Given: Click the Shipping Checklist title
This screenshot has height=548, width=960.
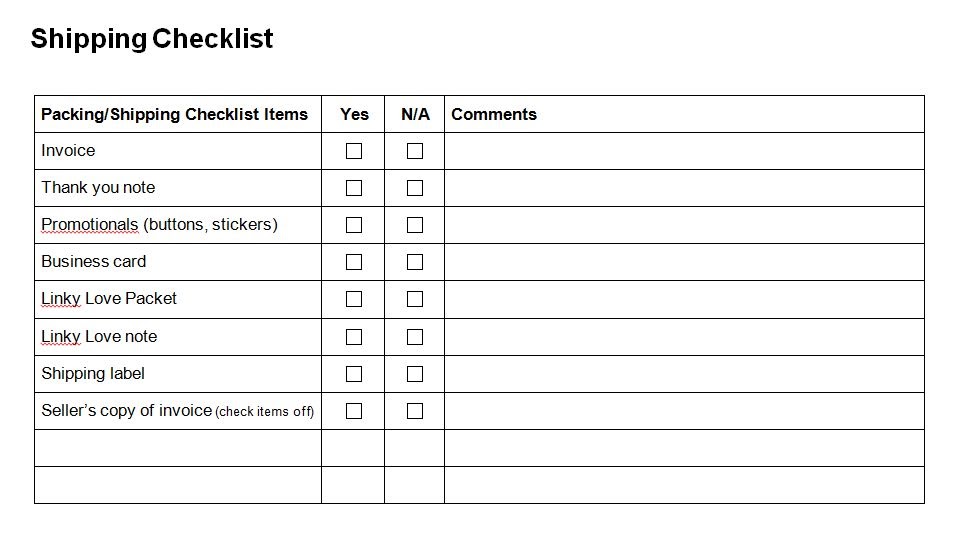Looking at the screenshot, I should point(151,39).
